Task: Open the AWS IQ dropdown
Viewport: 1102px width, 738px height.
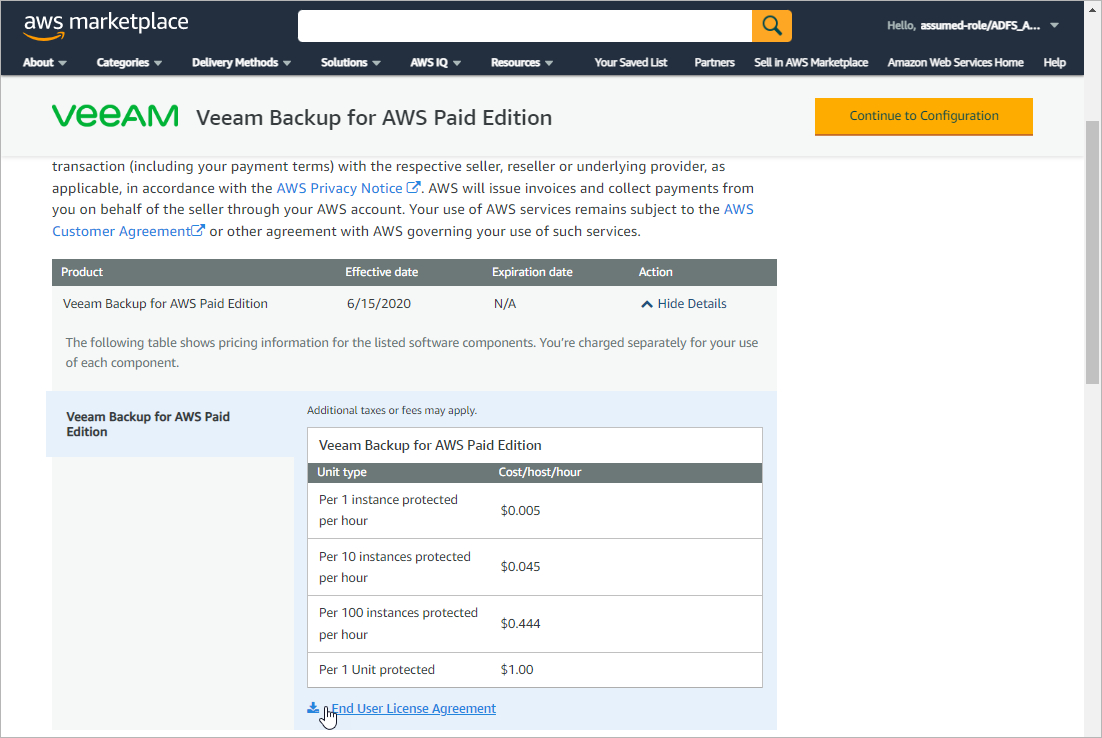Action: click(435, 62)
